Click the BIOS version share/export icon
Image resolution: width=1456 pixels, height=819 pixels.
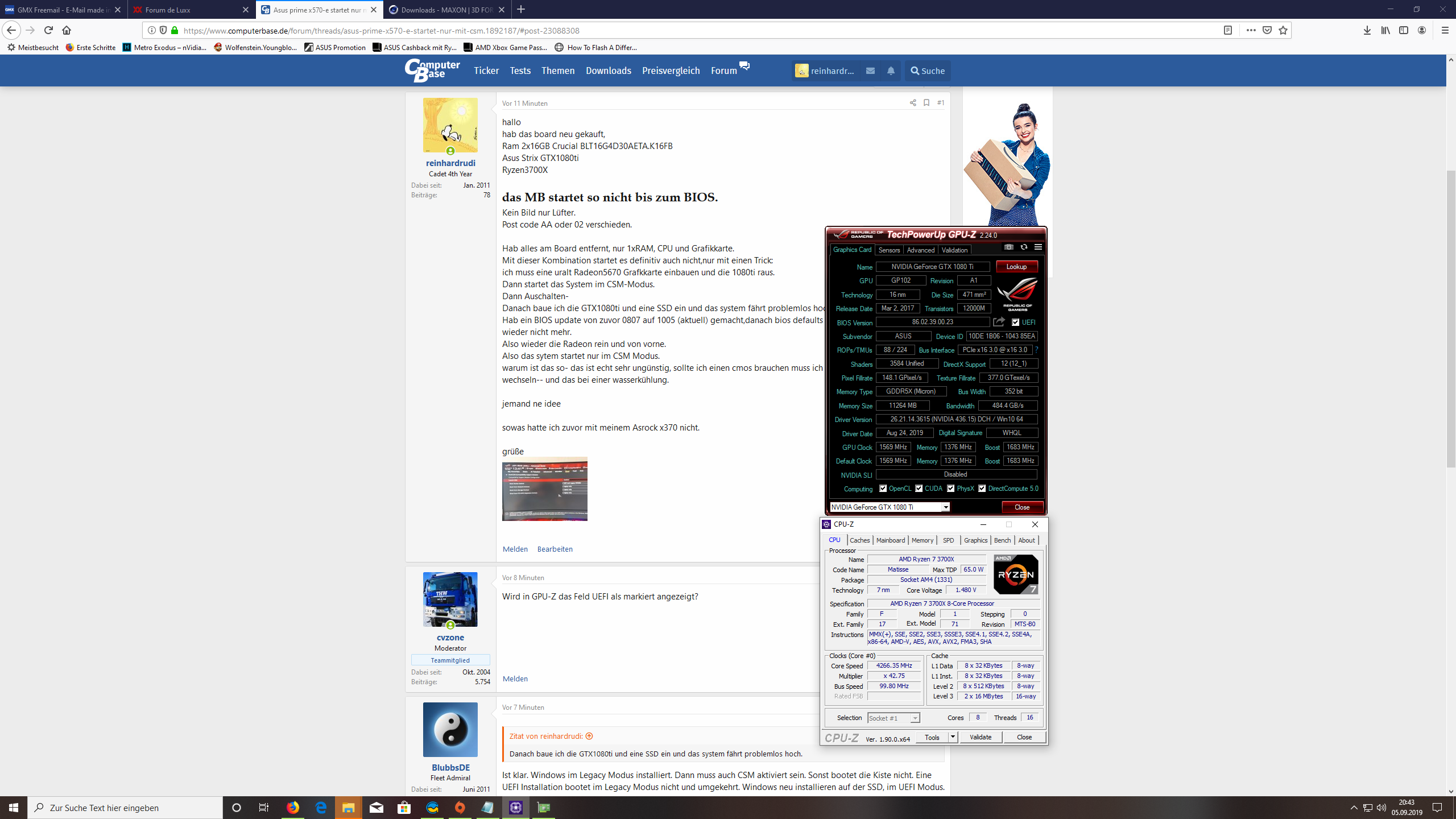click(999, 322)
